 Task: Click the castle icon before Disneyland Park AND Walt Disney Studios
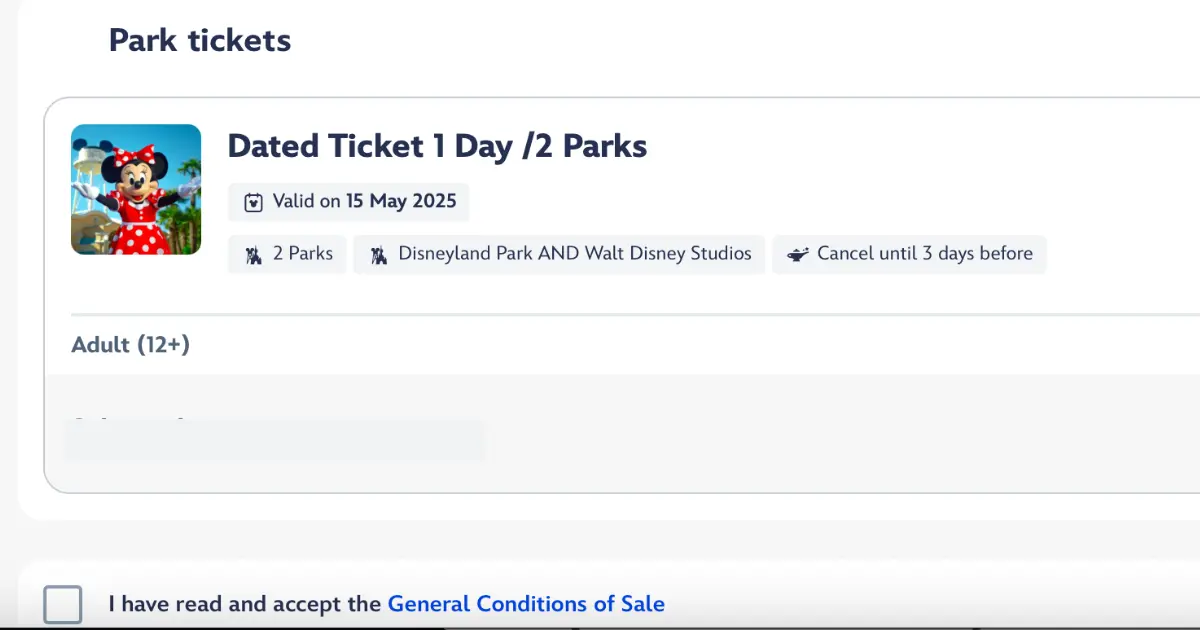tap(378, 255)
